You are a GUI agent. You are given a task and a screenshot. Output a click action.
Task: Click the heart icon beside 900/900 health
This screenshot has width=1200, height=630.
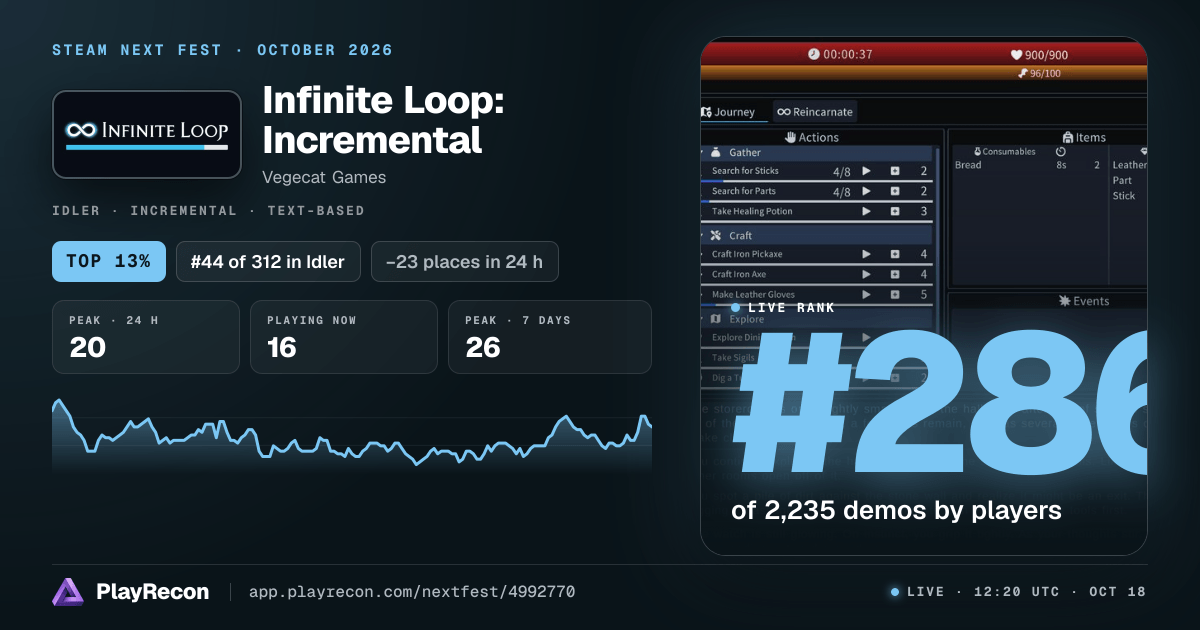click(x=1016, y=55)
